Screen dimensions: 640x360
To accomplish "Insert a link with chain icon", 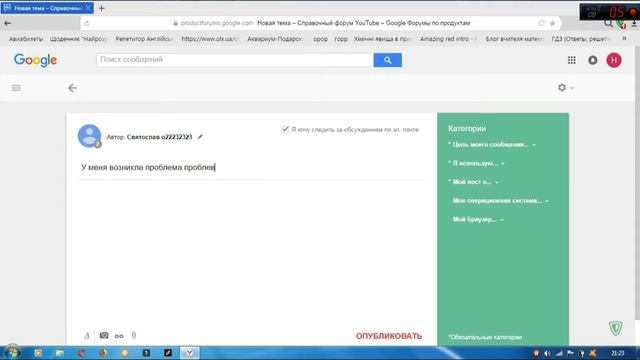I will point(119,336).
